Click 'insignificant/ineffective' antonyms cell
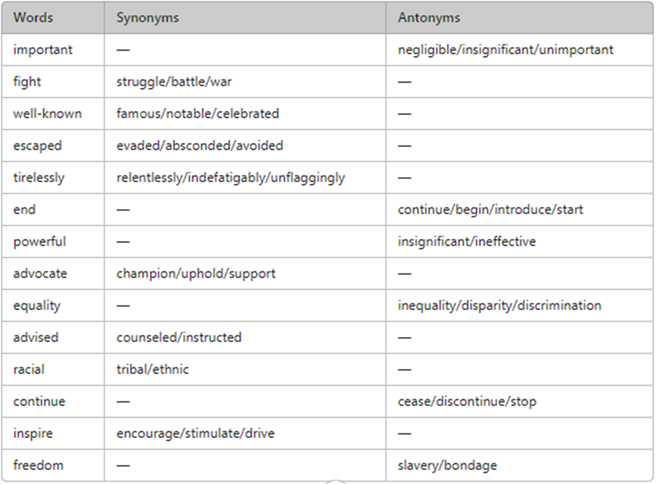The width and height of the screenshot is (656, 484). [x=466, y=241]
